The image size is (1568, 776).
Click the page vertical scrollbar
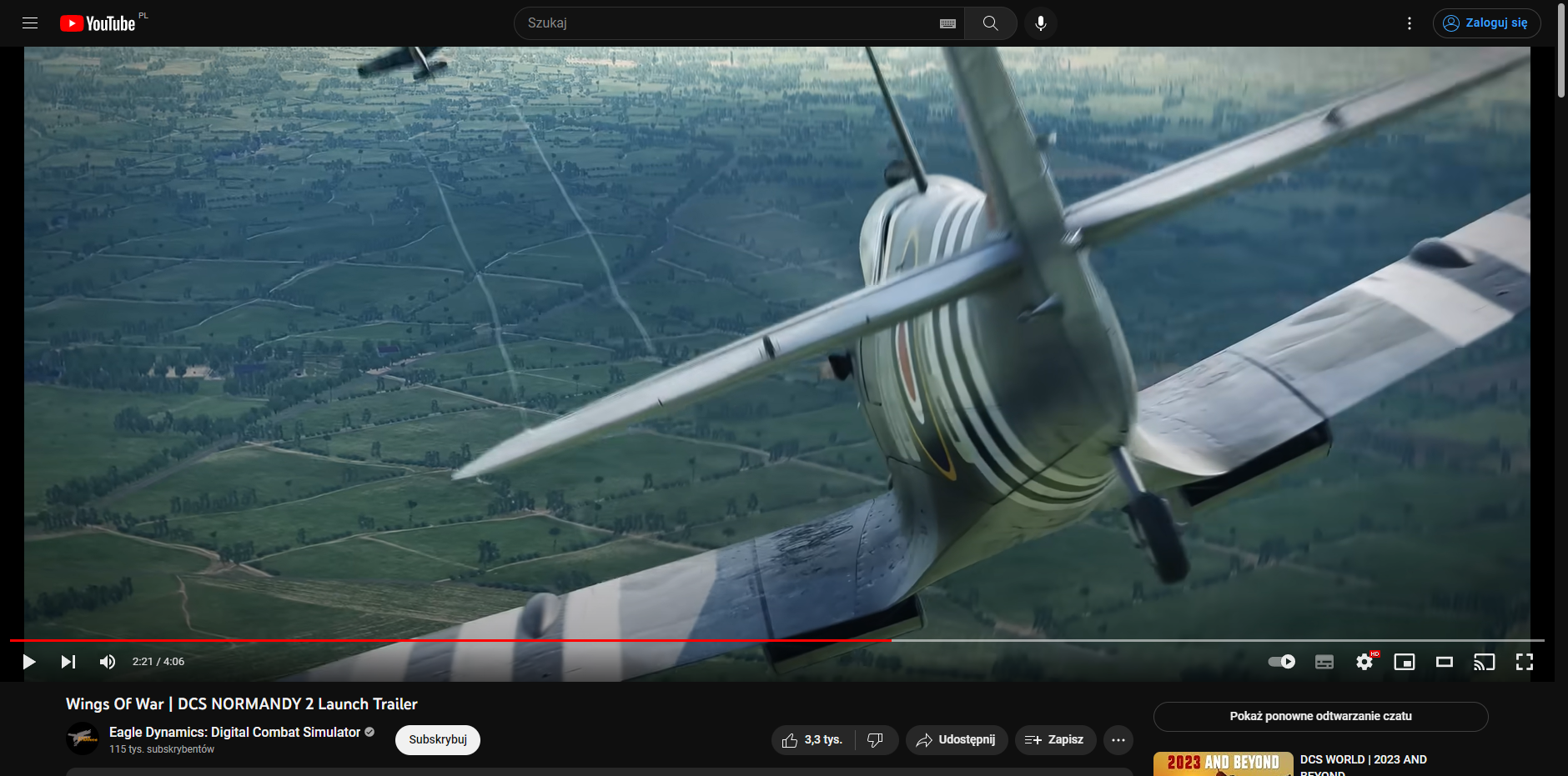point(1560,50)
